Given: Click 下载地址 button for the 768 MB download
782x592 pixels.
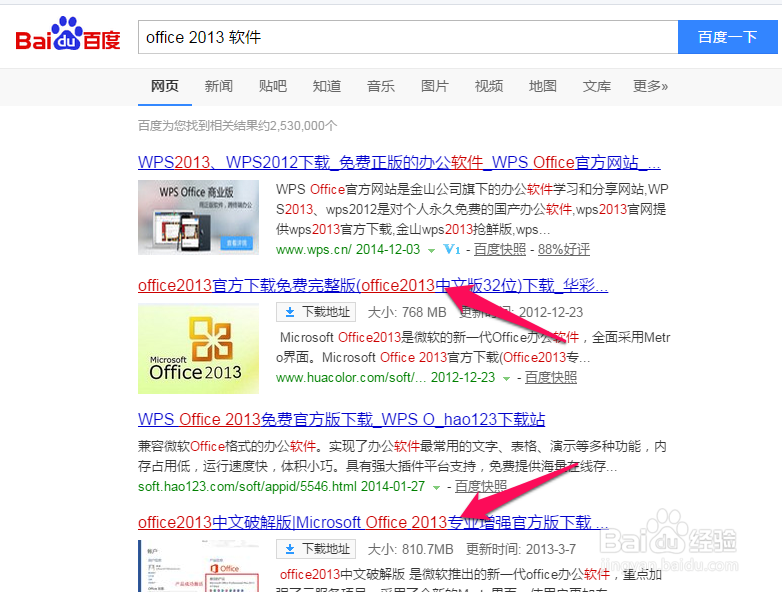Looking at the screenshot, I should coord(316,312).
